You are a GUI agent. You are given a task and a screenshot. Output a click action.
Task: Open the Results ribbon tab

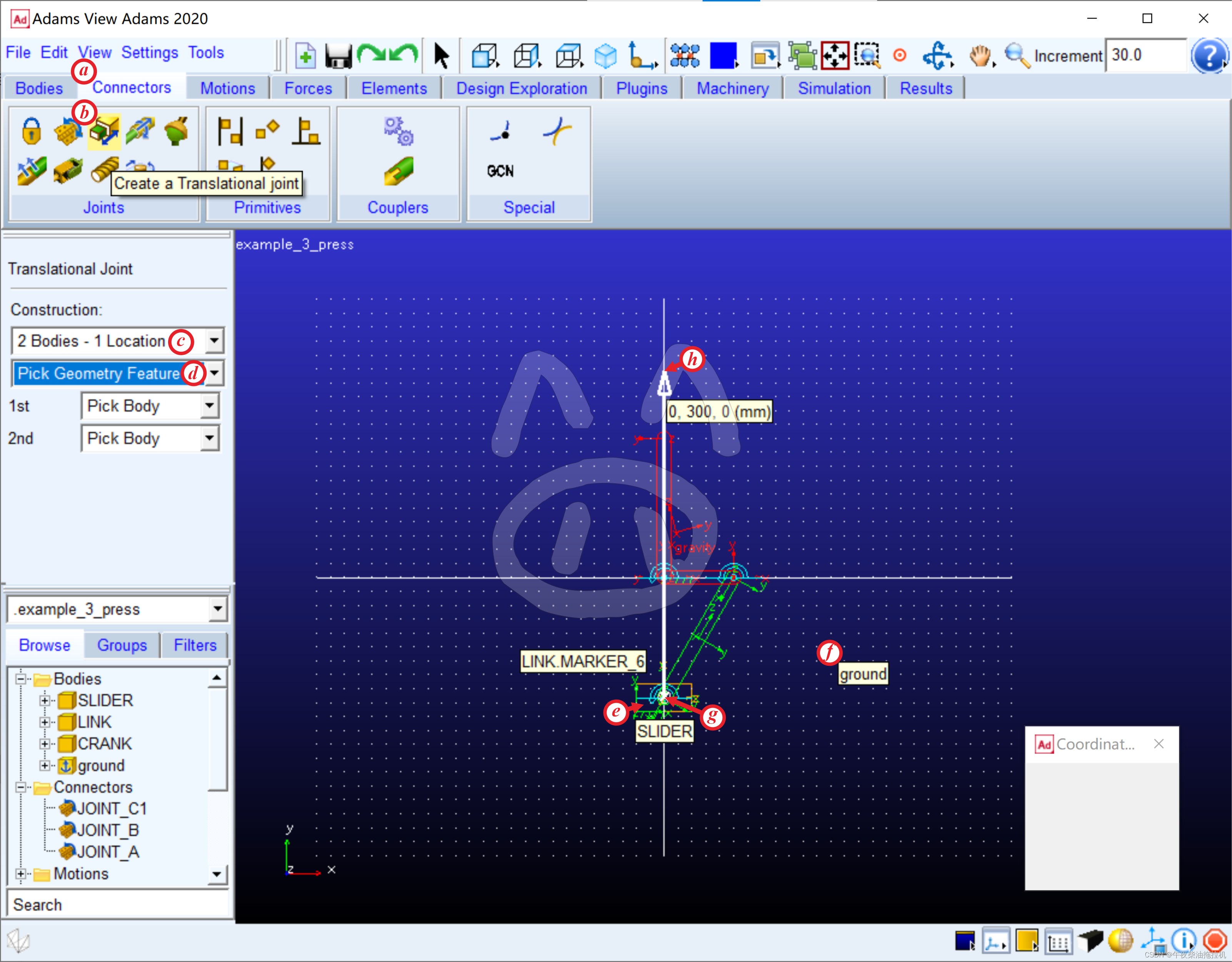click(x=926, y=89)
